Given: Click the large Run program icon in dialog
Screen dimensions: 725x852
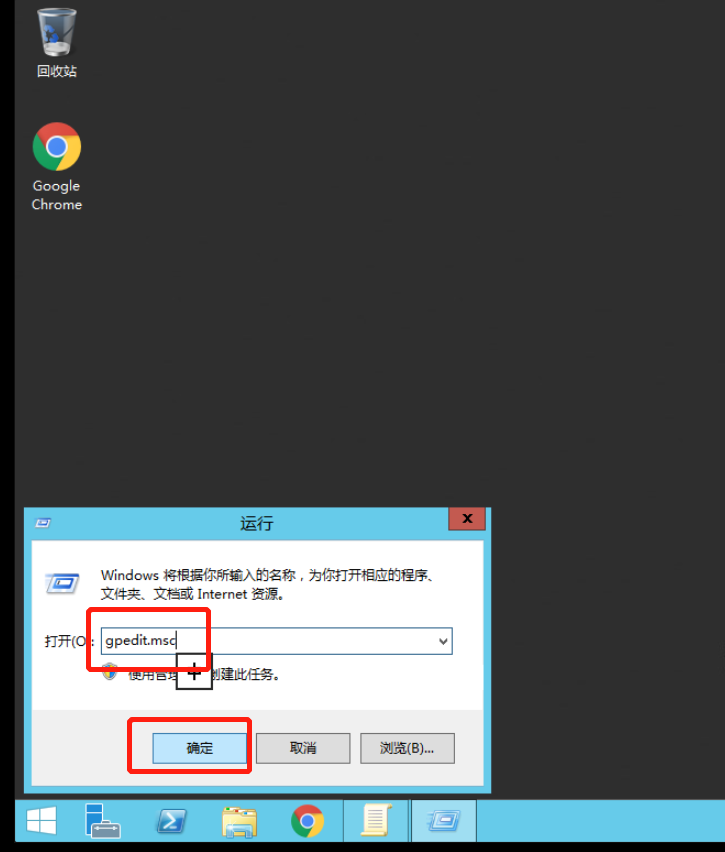Looking at the screenshot, I should pos(62,584).
